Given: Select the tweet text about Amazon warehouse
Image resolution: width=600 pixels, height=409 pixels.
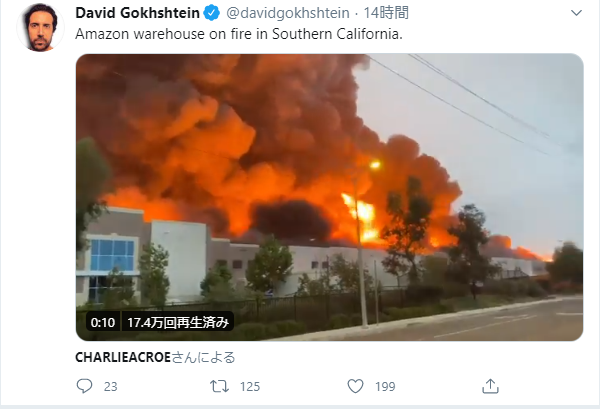Looking at the screenshot, I should 239,34.
